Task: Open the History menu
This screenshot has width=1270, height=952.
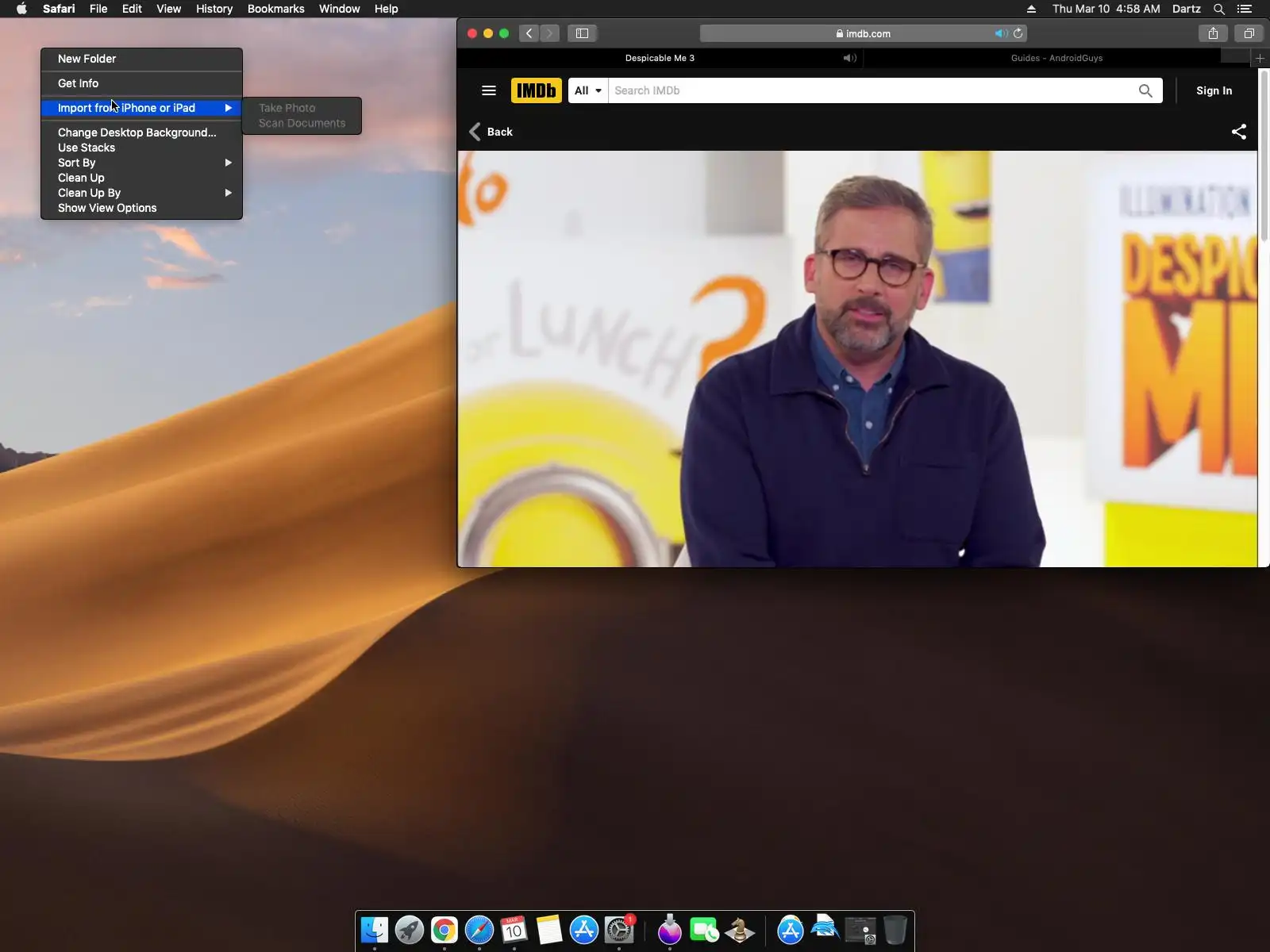Action: [x=214, y=9]
